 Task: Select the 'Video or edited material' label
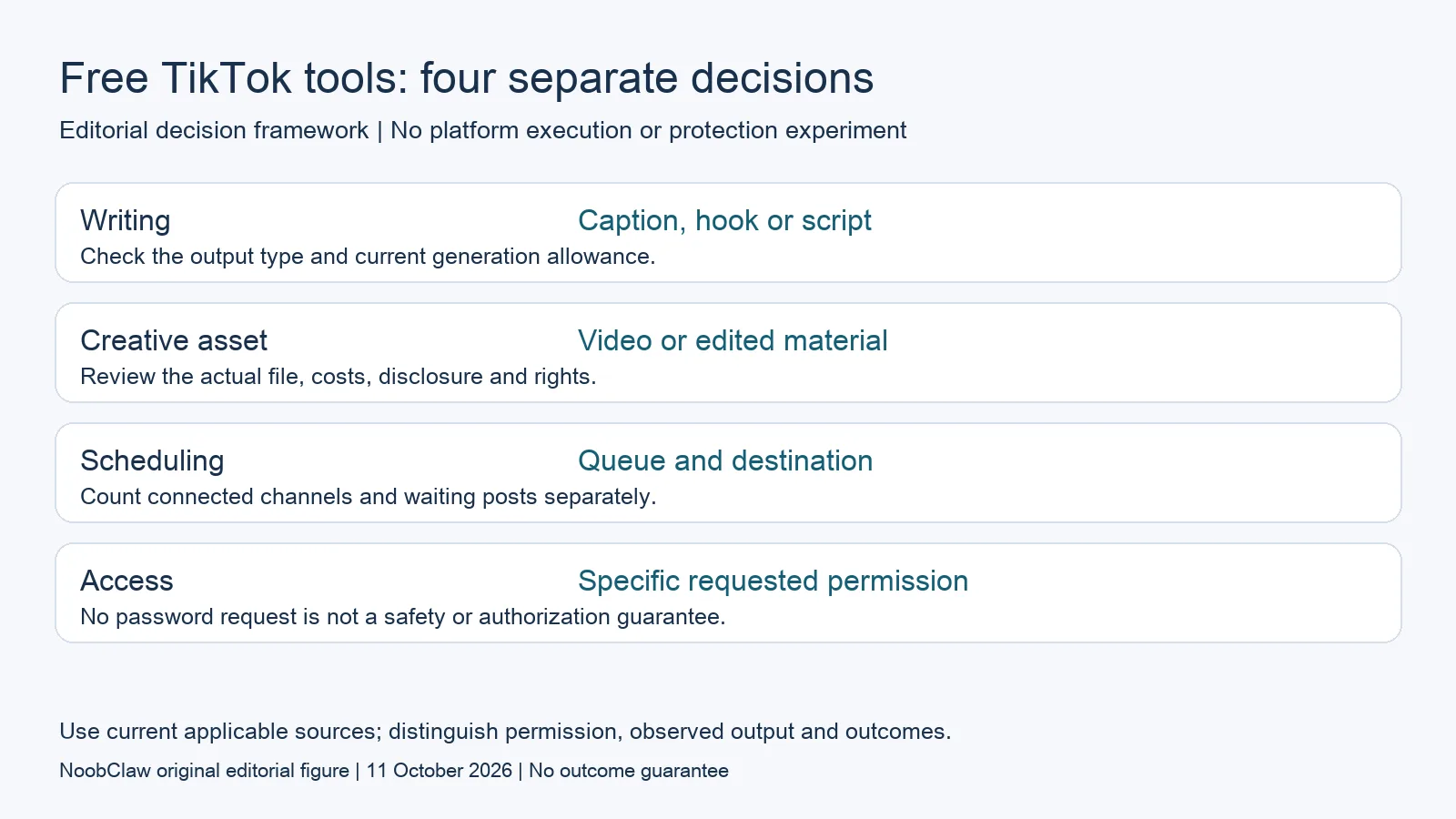click(733, 340)
